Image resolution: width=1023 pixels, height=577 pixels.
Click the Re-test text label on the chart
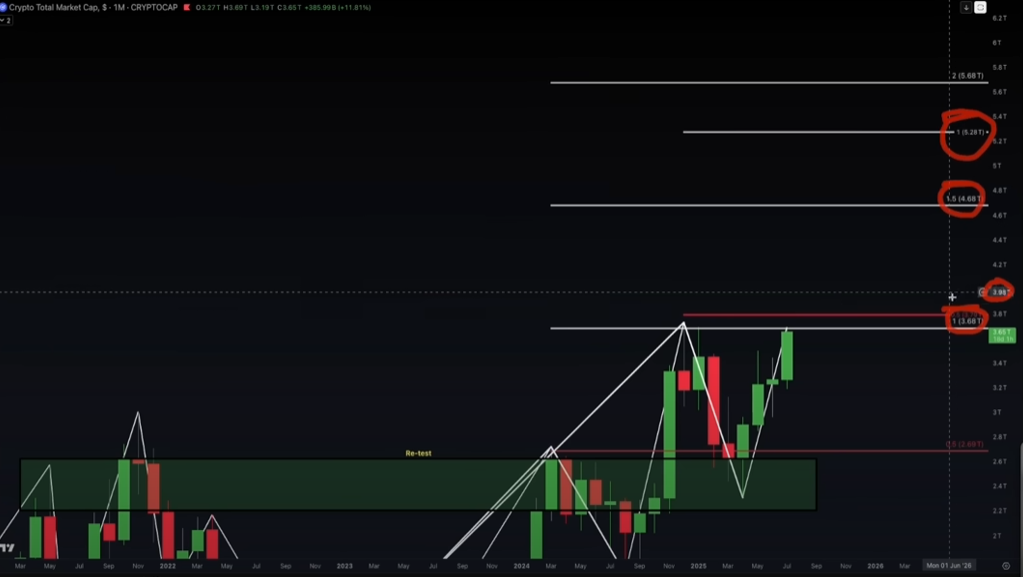[x=418, y=453]
